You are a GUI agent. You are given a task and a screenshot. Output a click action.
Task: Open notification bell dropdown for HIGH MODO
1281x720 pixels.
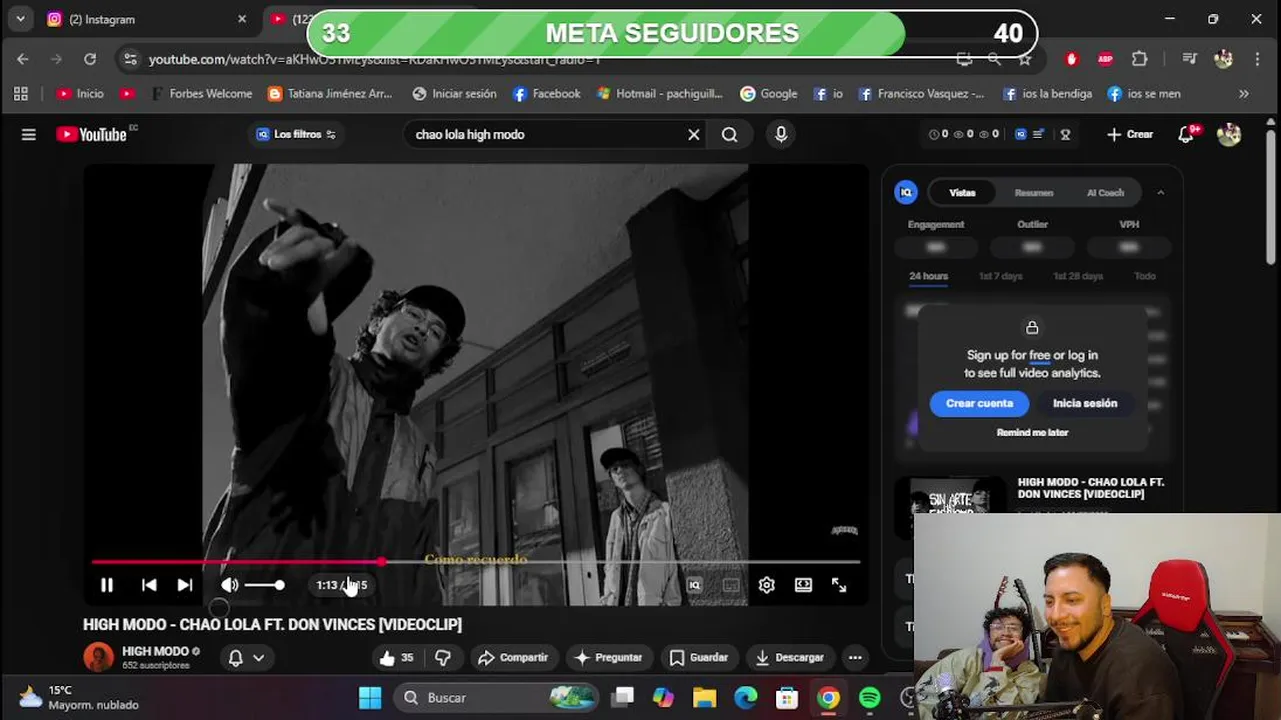tap(246, 657)
